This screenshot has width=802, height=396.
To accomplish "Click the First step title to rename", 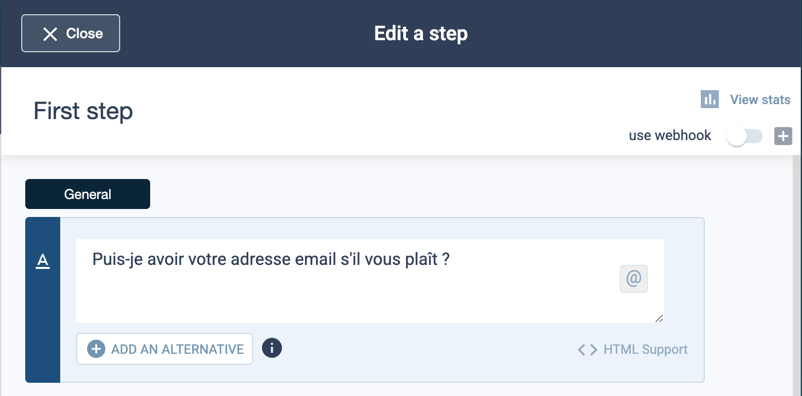I will [83, 111].
